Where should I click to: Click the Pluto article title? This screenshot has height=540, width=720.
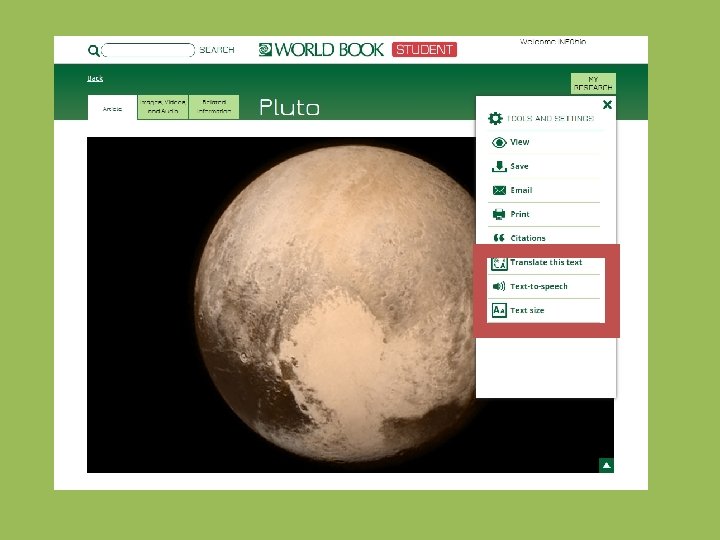click(x=289, y=107)
